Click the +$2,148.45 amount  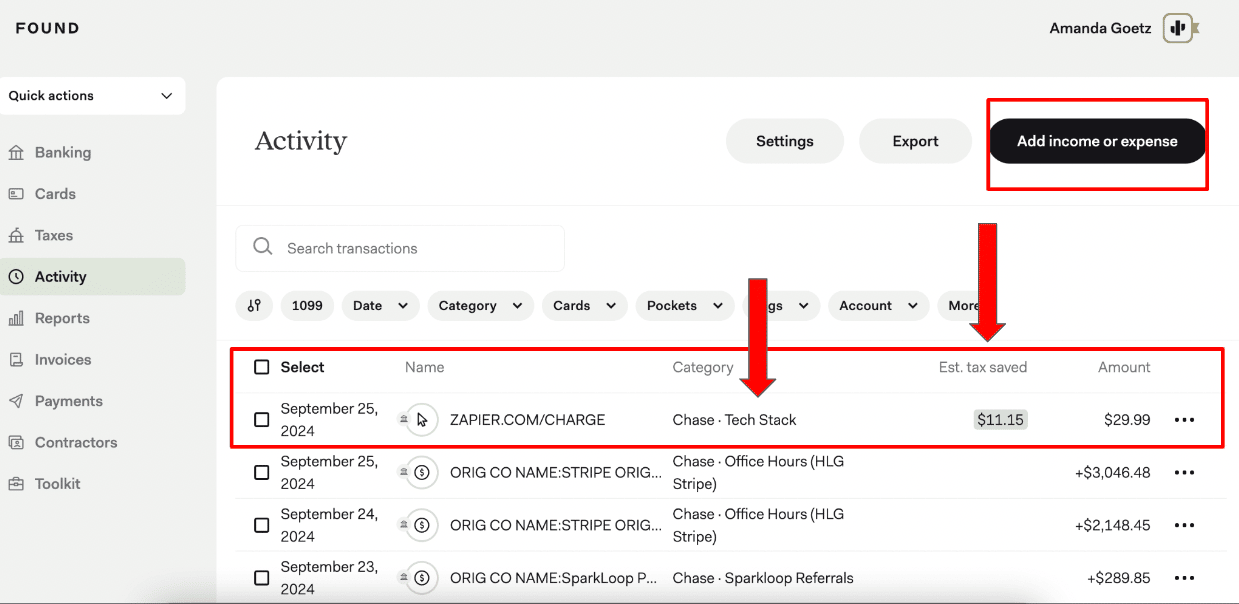point(1112,525)
